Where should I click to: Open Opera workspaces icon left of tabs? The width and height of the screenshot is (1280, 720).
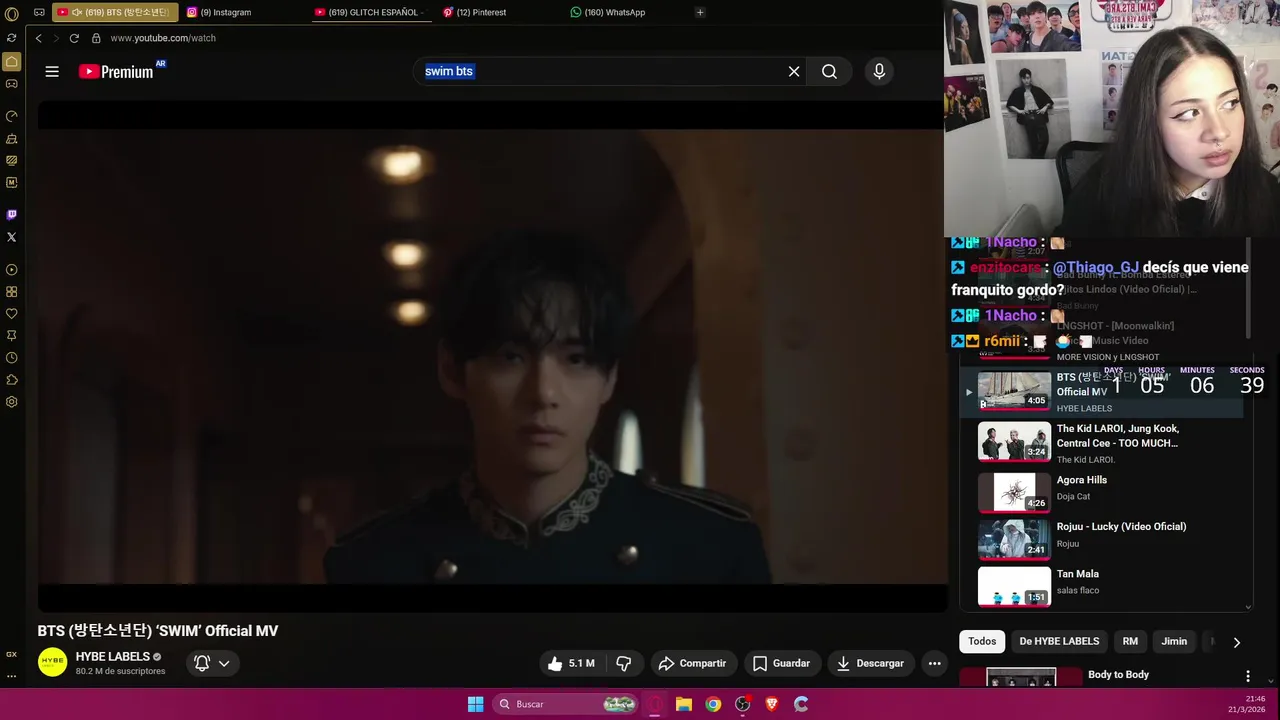[39, 12]
